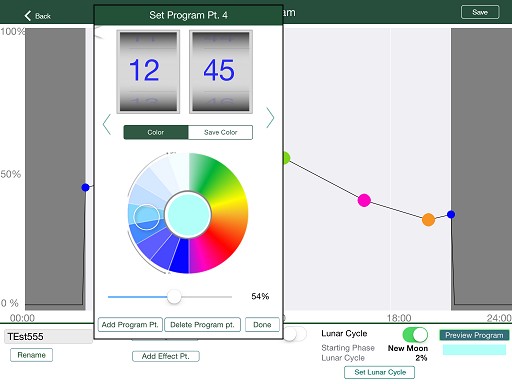Disable the Lunar Cycle switch
Screen dimensions: 512x384
click(415, 335)
